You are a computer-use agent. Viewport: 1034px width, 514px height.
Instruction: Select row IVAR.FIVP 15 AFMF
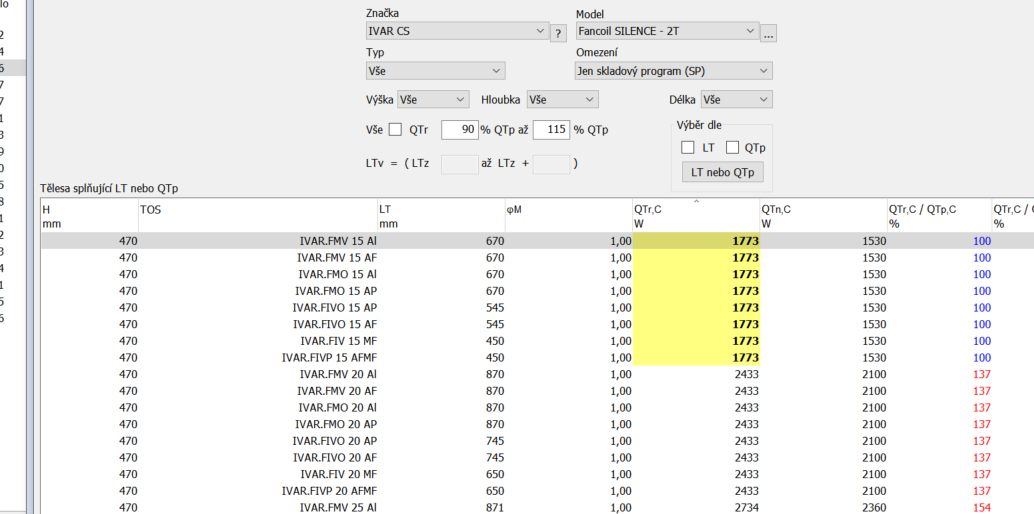[x=537, y=358]
